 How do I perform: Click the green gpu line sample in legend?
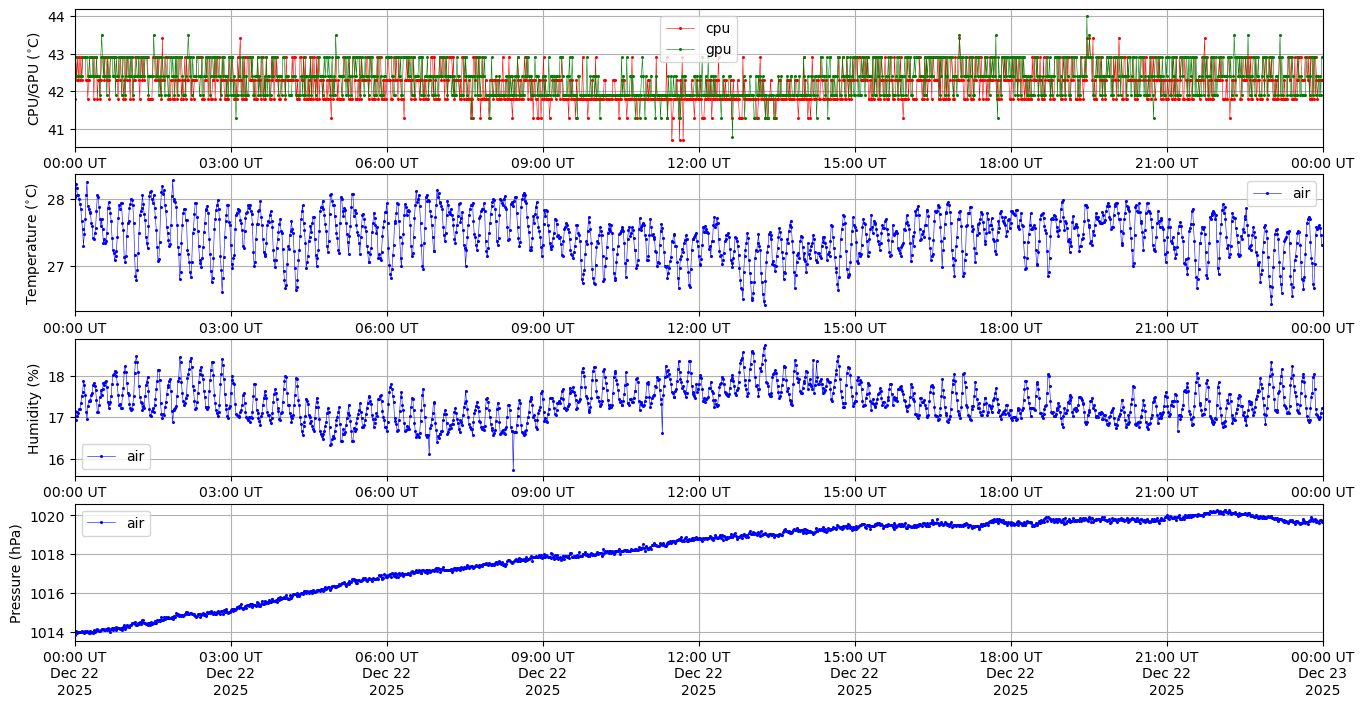pyautogui.click(x=681, y=49)
